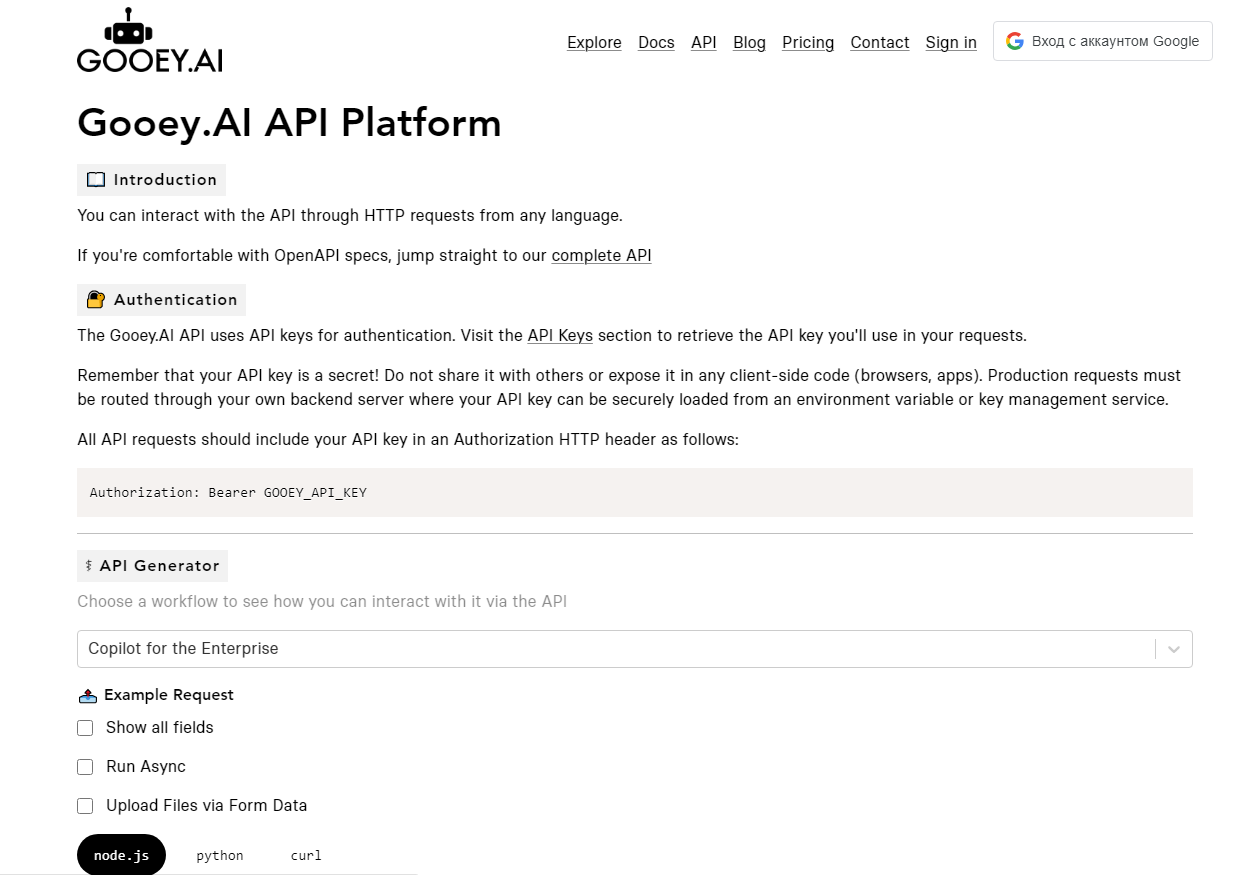Switch to the curl tab

click(x=306, y=856)
